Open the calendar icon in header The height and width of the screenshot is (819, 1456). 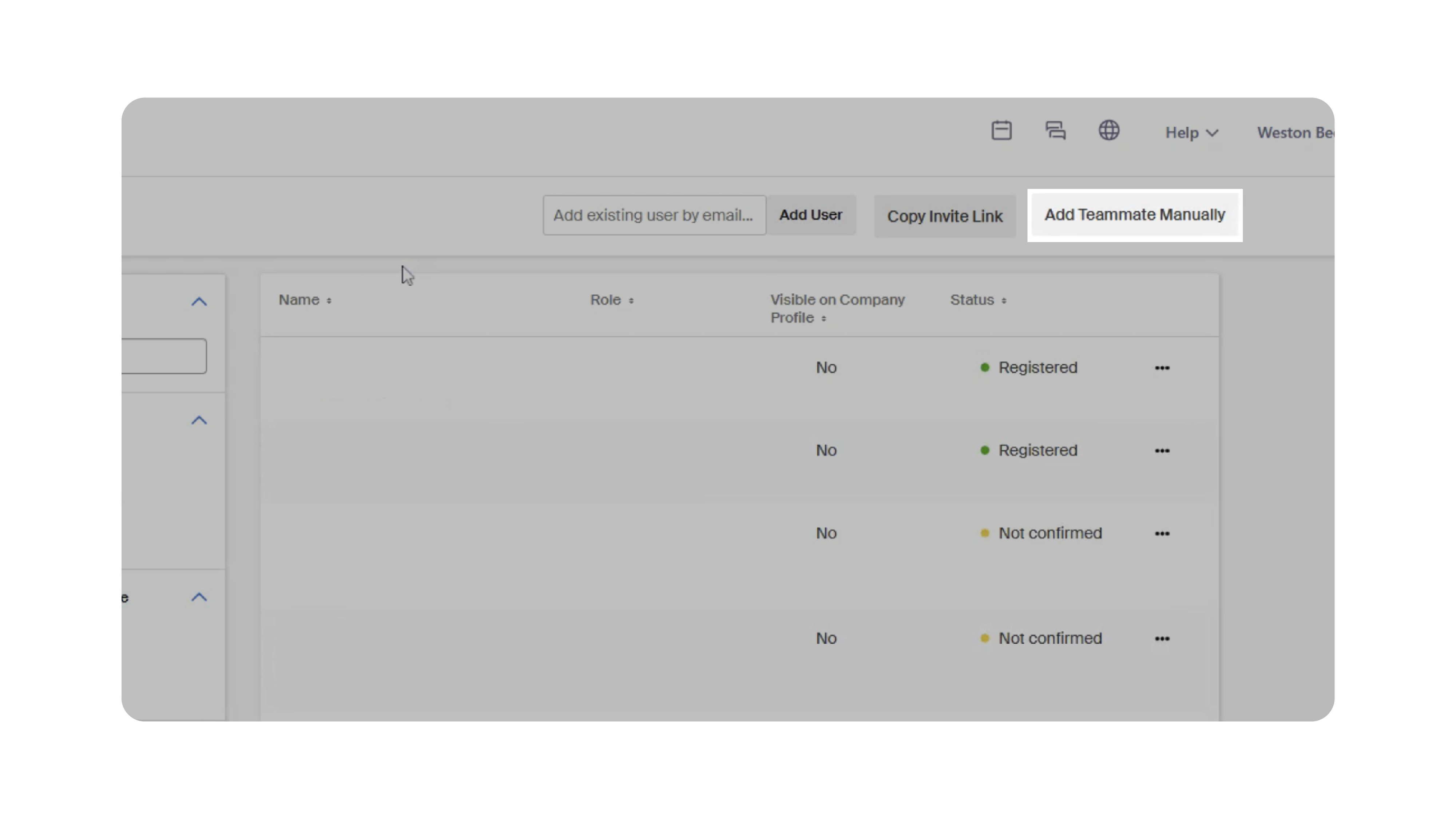(1001, 131)
